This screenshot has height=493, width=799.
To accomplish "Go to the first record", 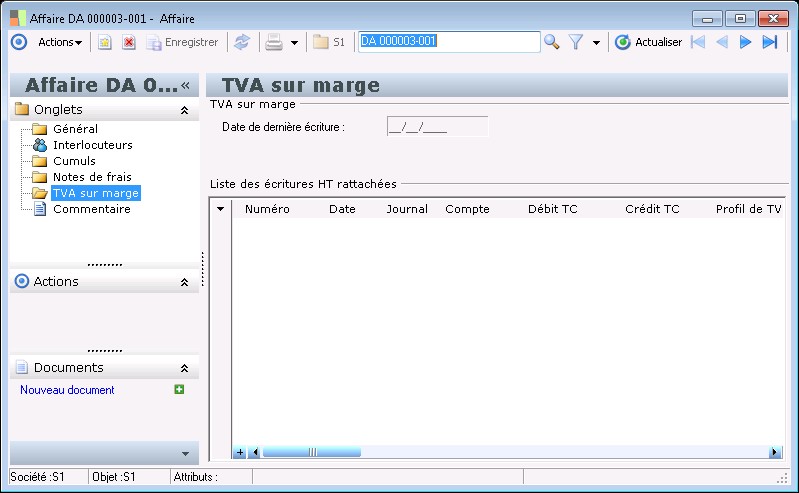I will [698, 42].
